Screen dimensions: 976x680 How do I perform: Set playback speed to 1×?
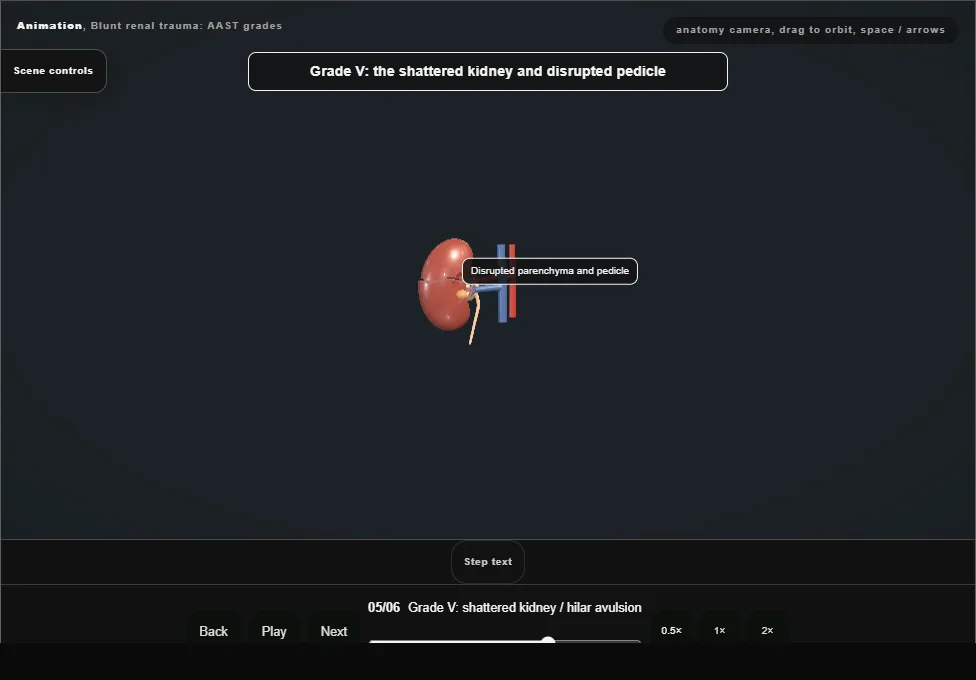pos(720,630)
